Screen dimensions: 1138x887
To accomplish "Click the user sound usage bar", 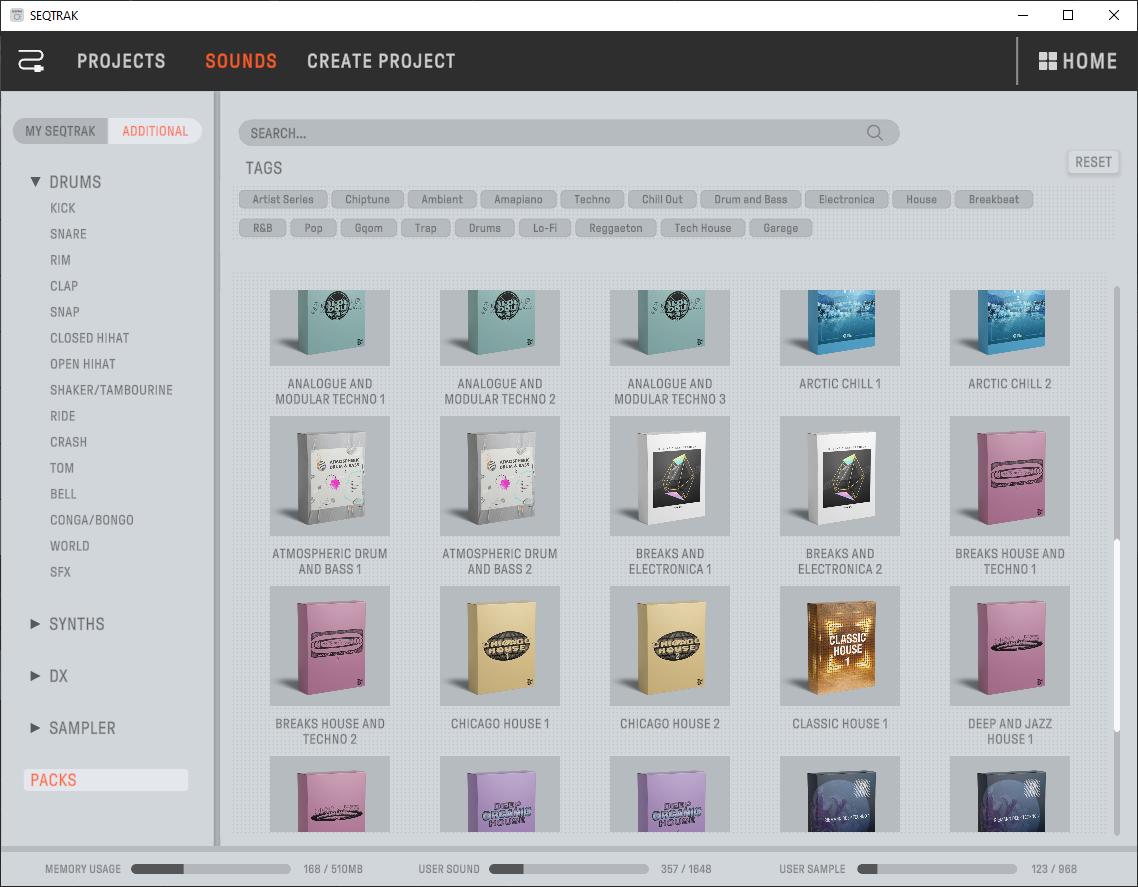I will (568, 869).
